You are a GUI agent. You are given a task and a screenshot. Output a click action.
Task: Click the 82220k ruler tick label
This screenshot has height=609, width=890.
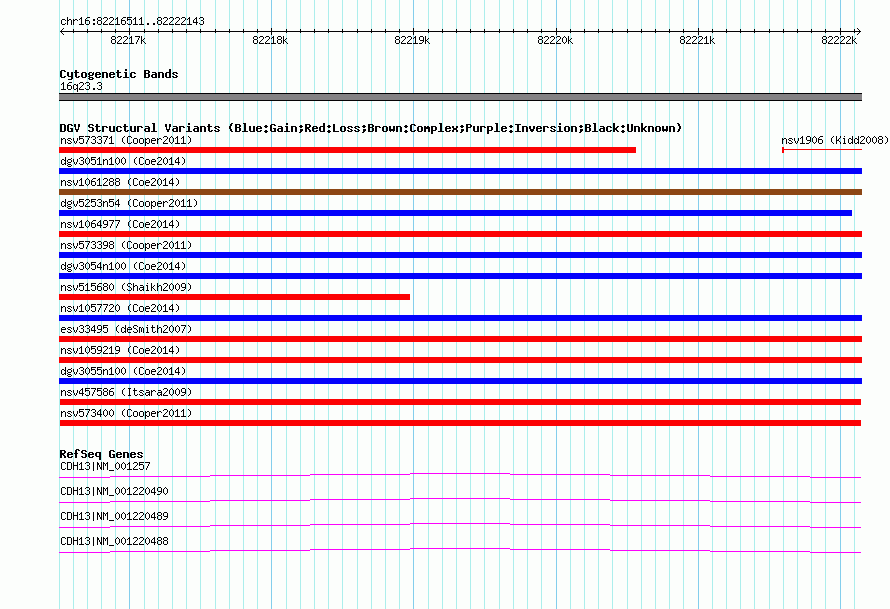pyautogui.click(x=555, y=40)
